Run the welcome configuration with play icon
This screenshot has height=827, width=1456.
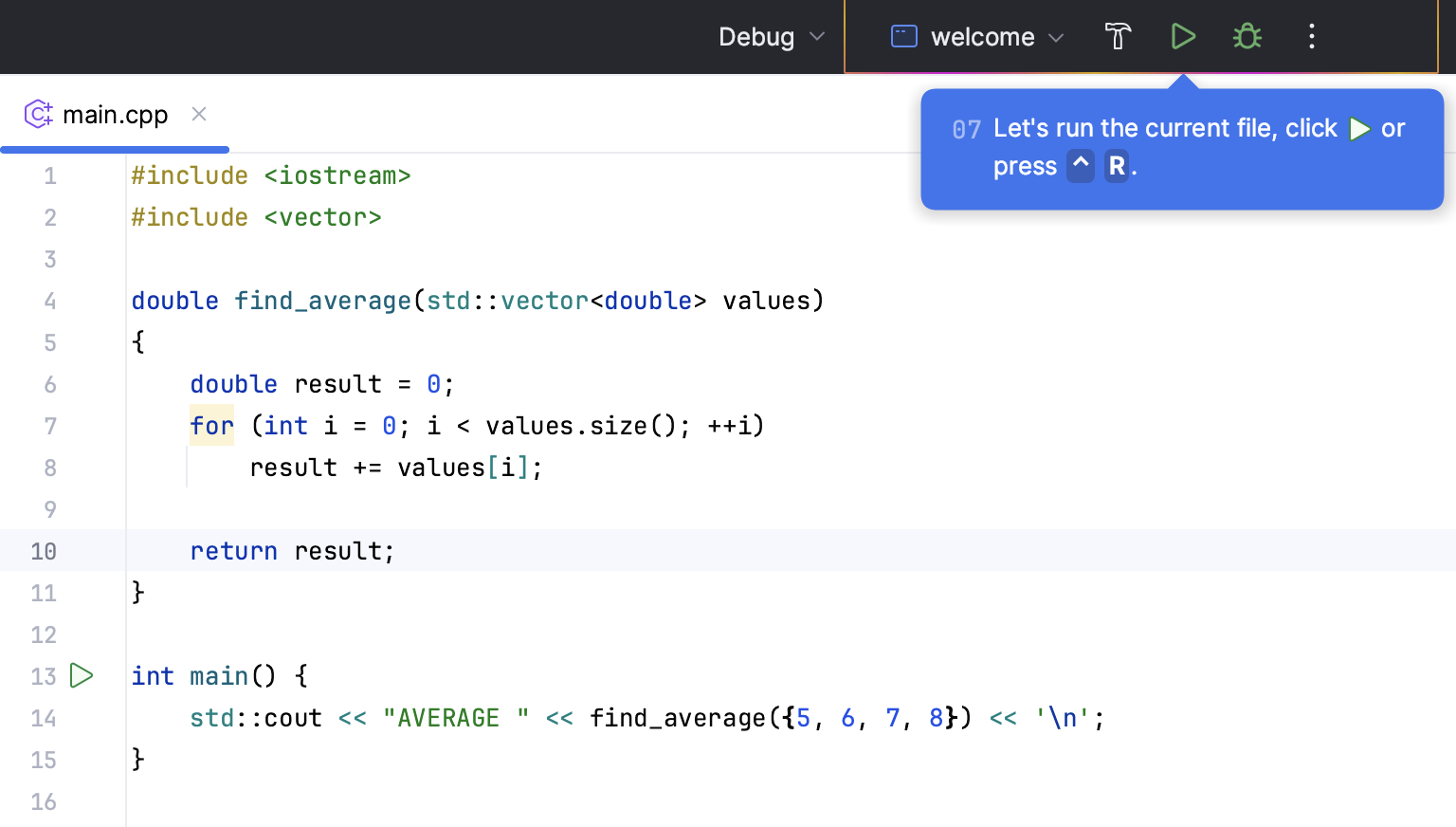tap(1183, 37)
